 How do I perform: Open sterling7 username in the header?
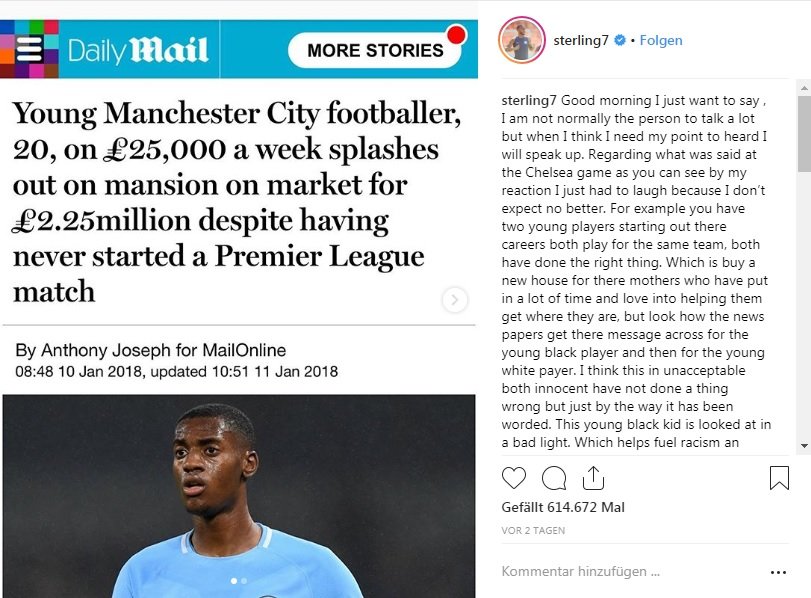point(581,41)
